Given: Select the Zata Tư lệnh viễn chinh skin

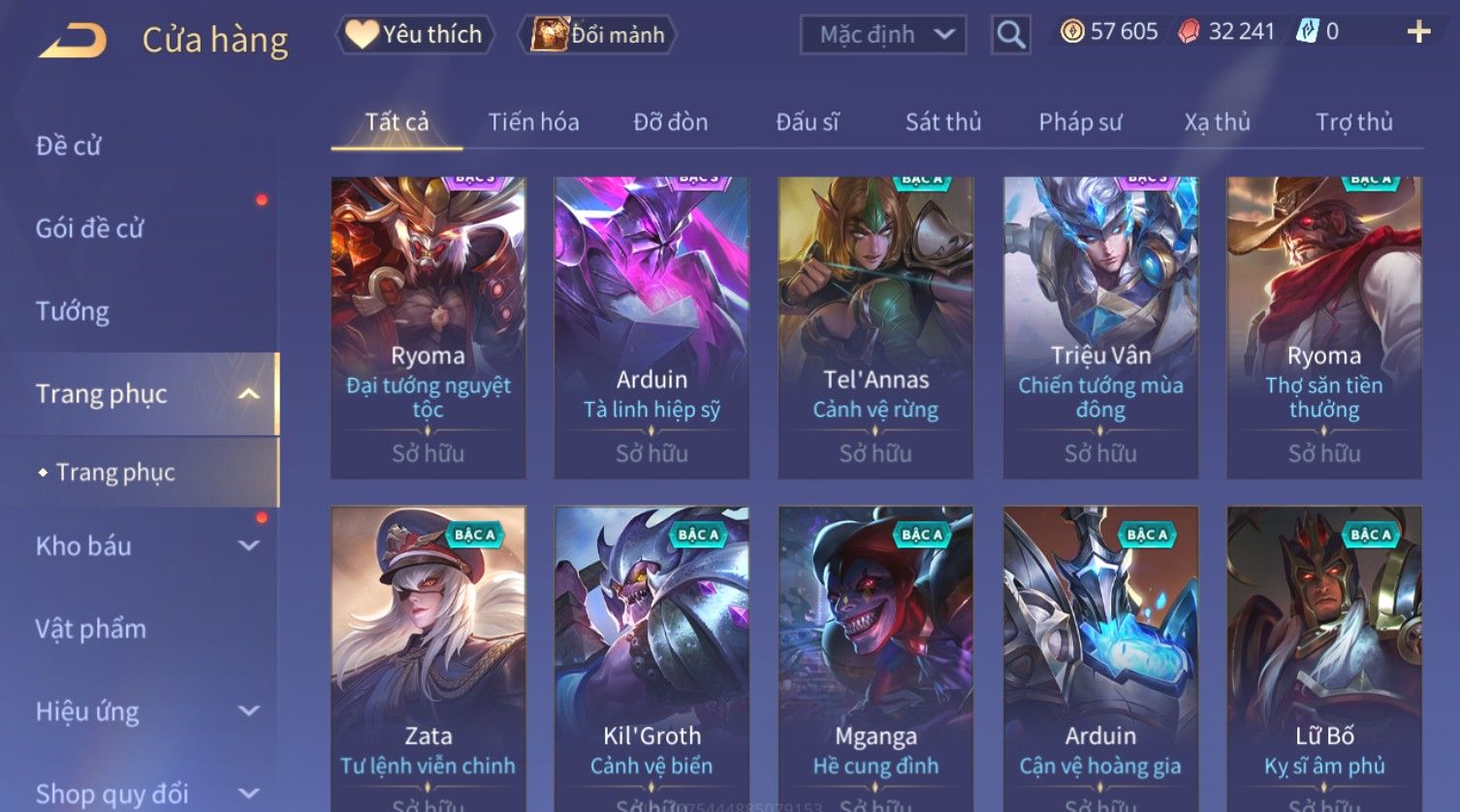Looking at the screenshot, I should (428, 659).
